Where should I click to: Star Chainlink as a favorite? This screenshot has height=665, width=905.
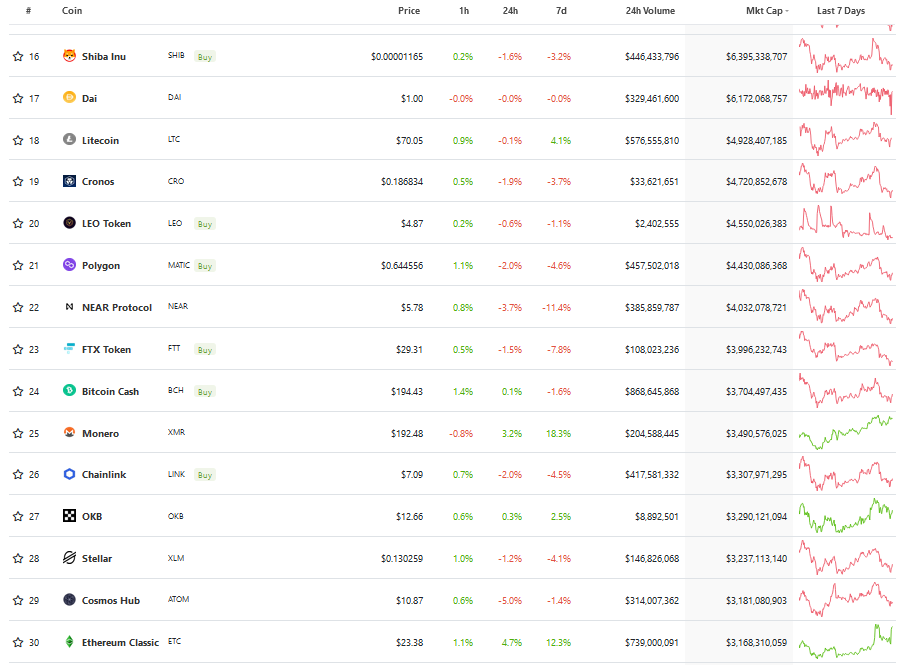(18, 475)
